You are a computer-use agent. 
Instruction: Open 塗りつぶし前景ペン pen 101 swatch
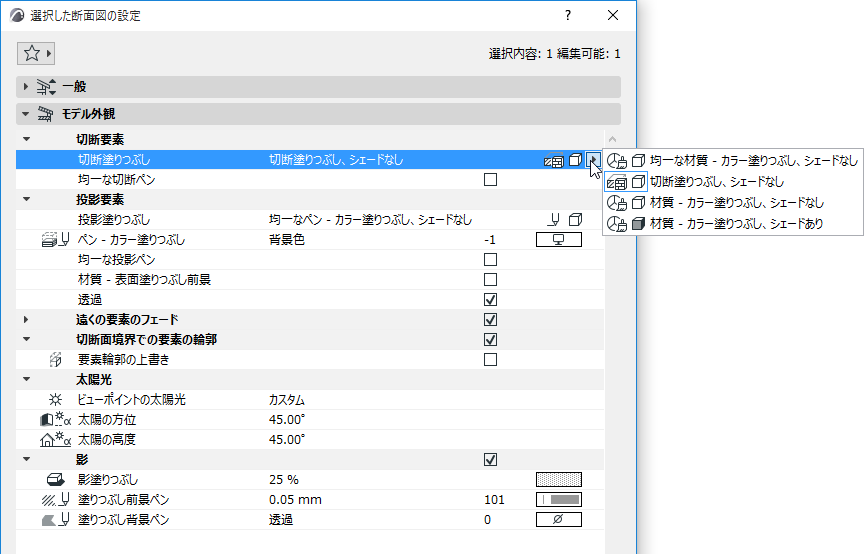(559, 499)
